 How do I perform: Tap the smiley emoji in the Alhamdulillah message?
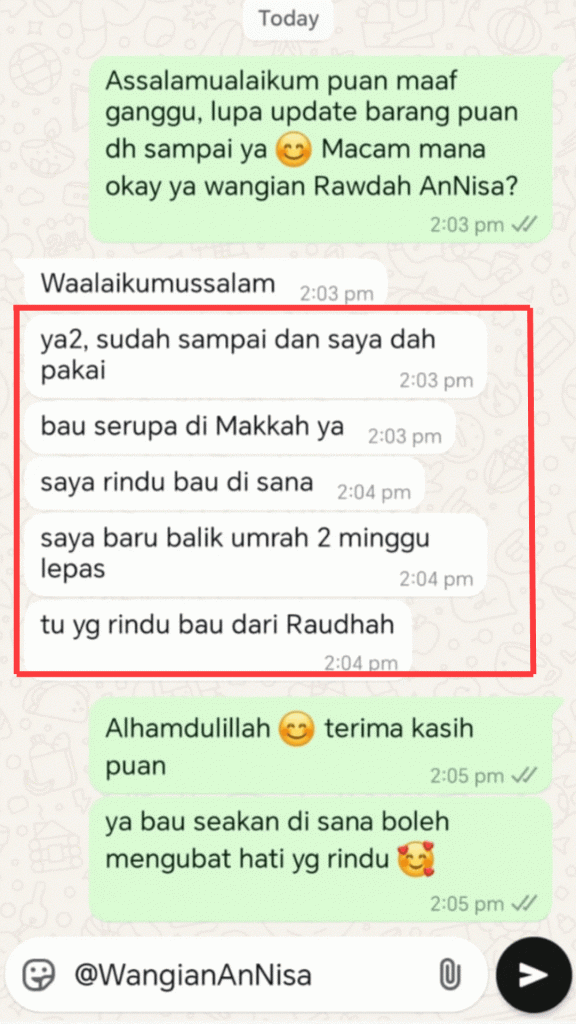(x=296, y=729)
